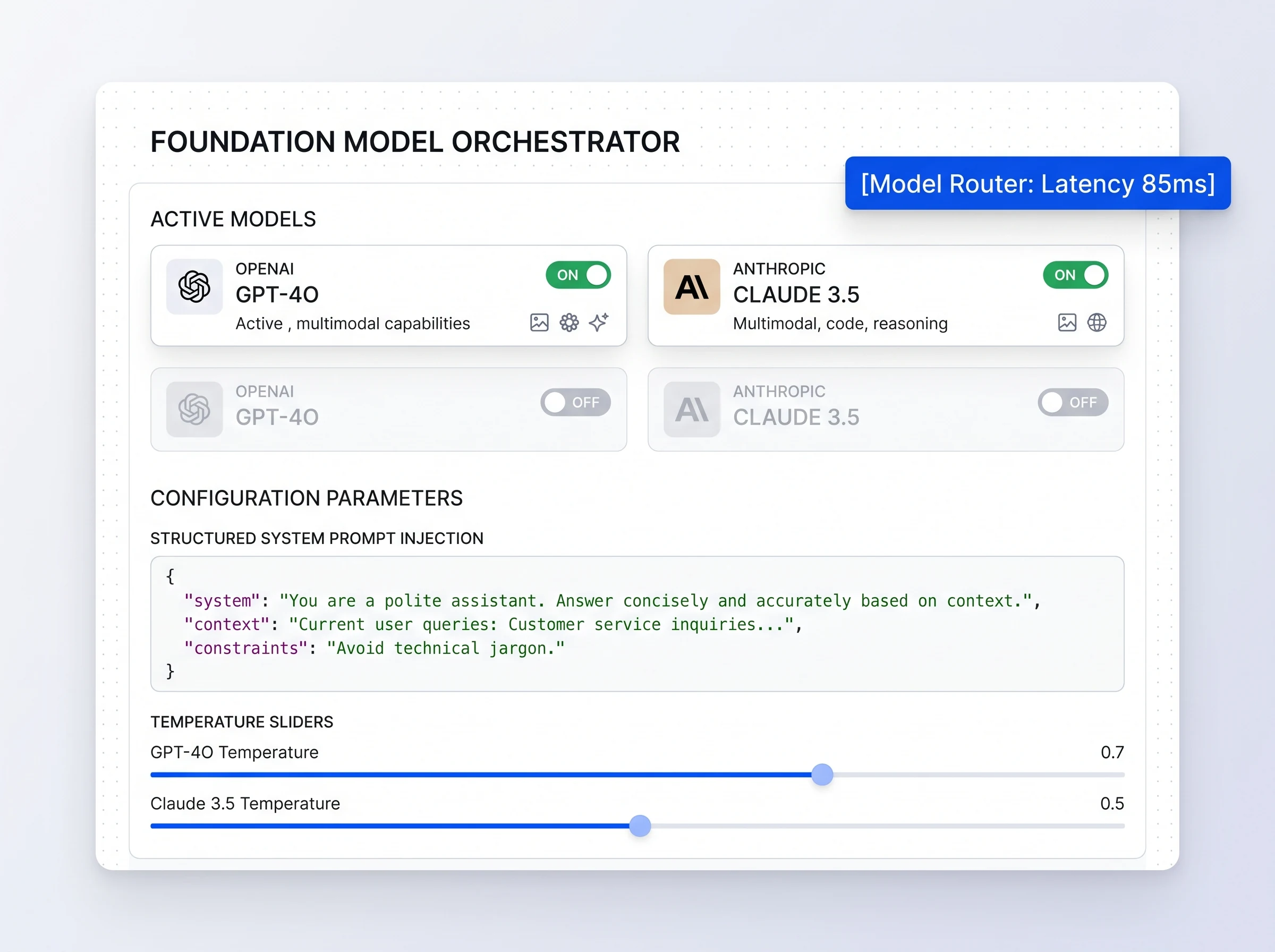Click the Model Router Latency 85ms badge
This screenshot has height=952, width=1275.
point(1038,183)
